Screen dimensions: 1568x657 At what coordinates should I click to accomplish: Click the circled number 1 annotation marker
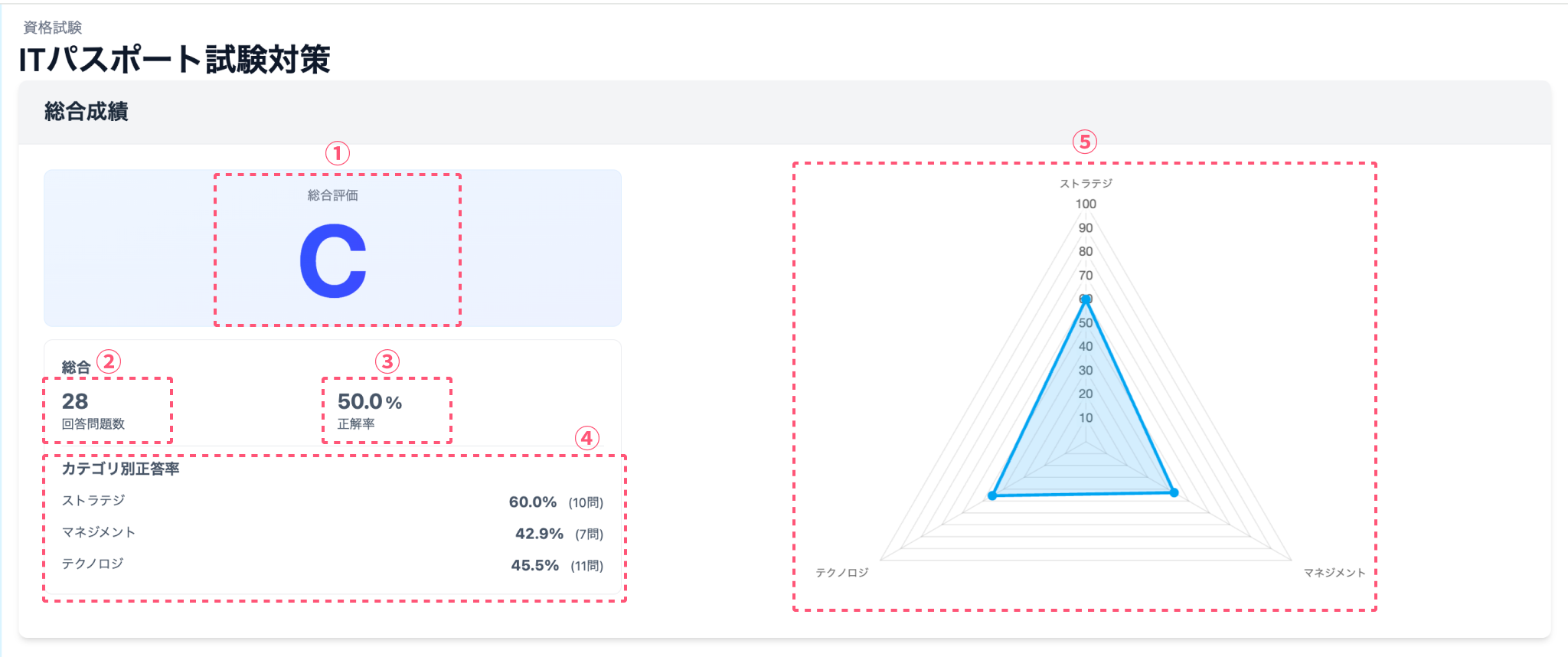(338, 153)
